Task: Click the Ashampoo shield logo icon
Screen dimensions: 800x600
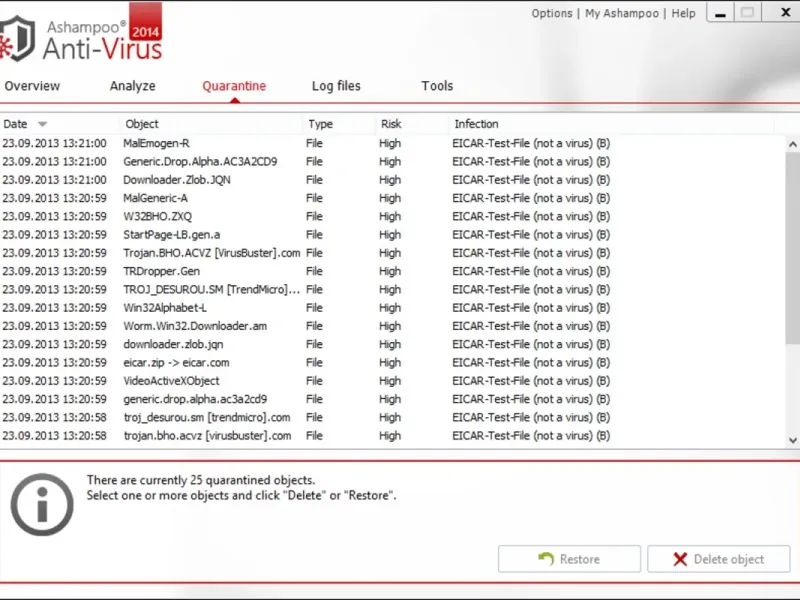Action: [17, 38]
